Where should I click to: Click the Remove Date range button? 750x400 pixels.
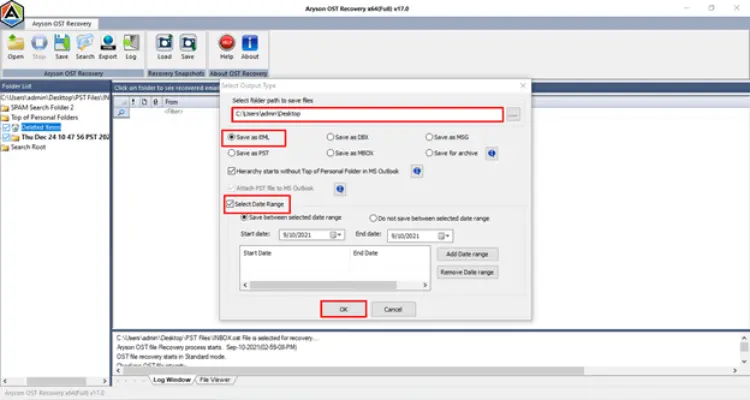point(467,272)
